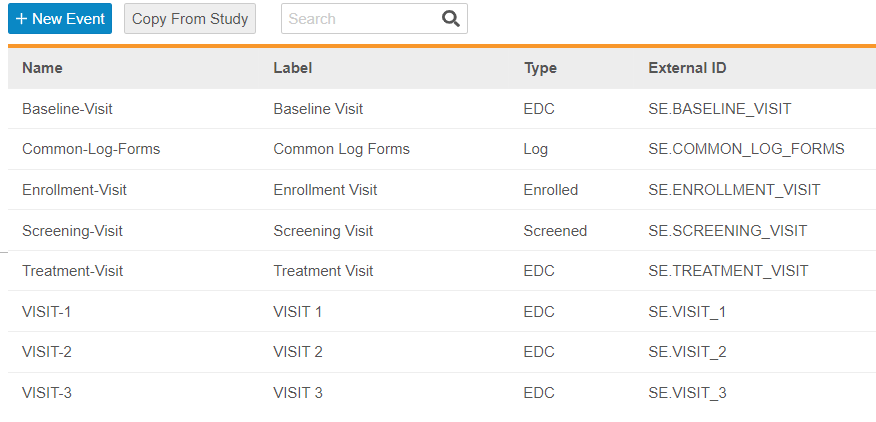Sort by the Name column header
This screenshot has height=422, width=876.
pos(43,68)
